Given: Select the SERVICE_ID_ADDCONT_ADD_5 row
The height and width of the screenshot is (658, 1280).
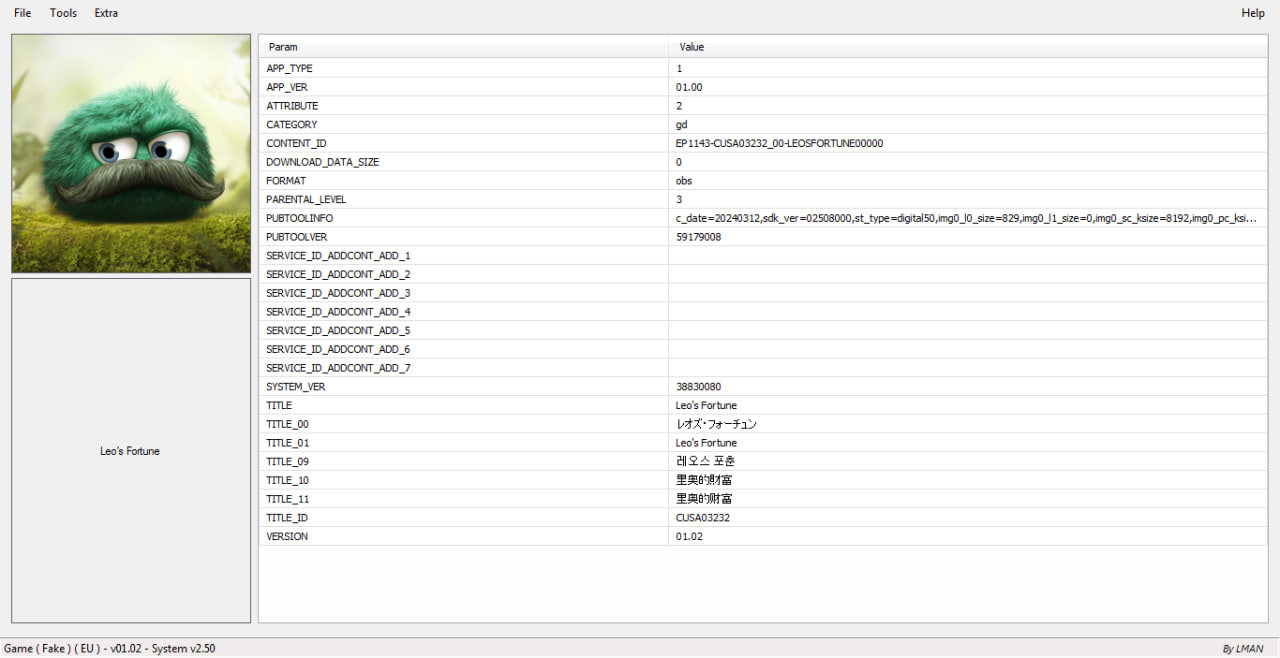Looking at the screenshot, I should [763, 331].
